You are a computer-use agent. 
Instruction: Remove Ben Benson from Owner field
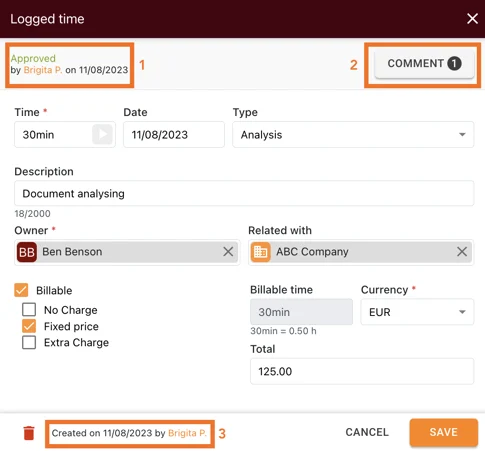pos(228,252)
